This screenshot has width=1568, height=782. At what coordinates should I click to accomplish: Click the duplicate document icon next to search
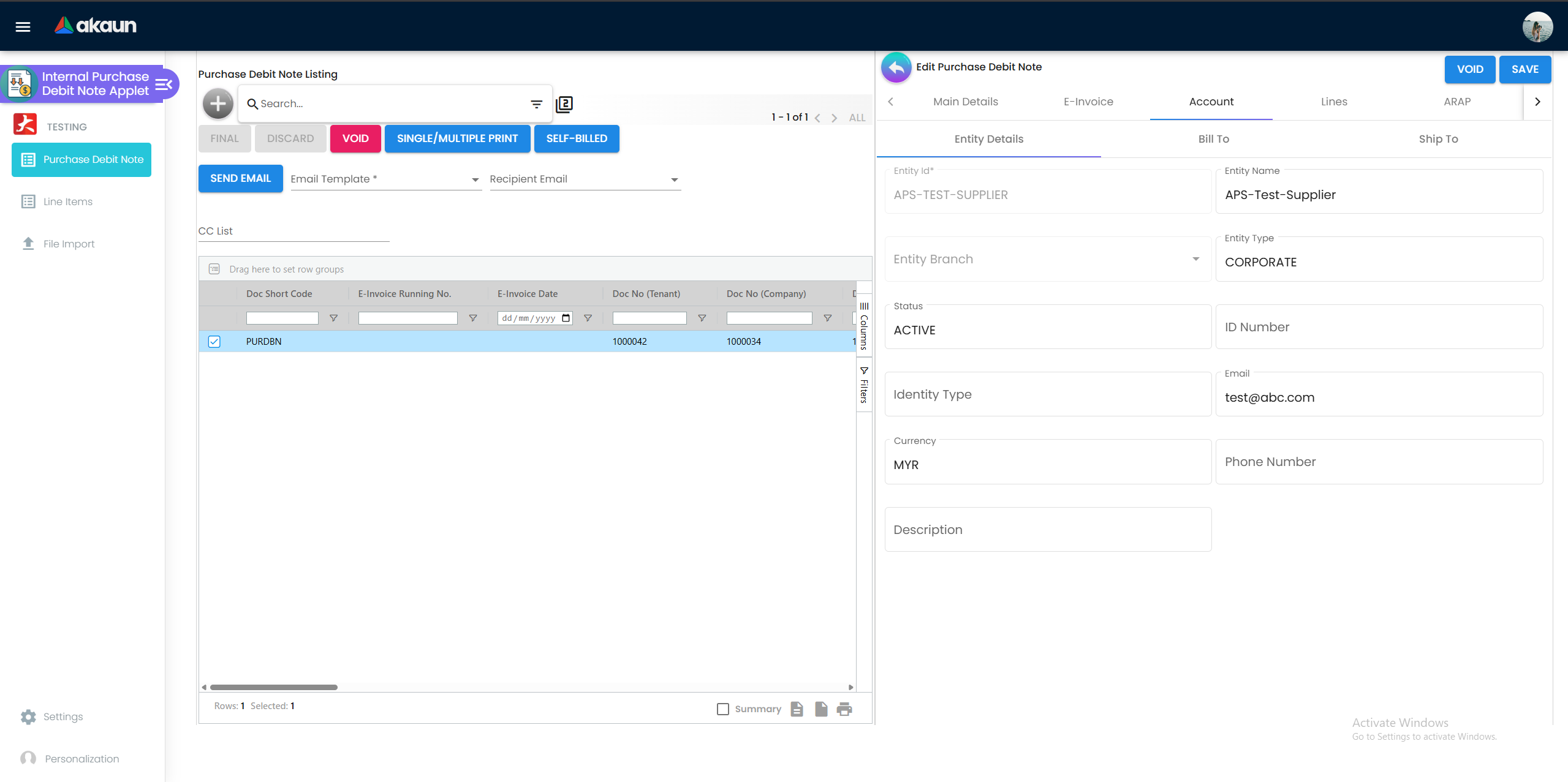(x=564, y=104)
